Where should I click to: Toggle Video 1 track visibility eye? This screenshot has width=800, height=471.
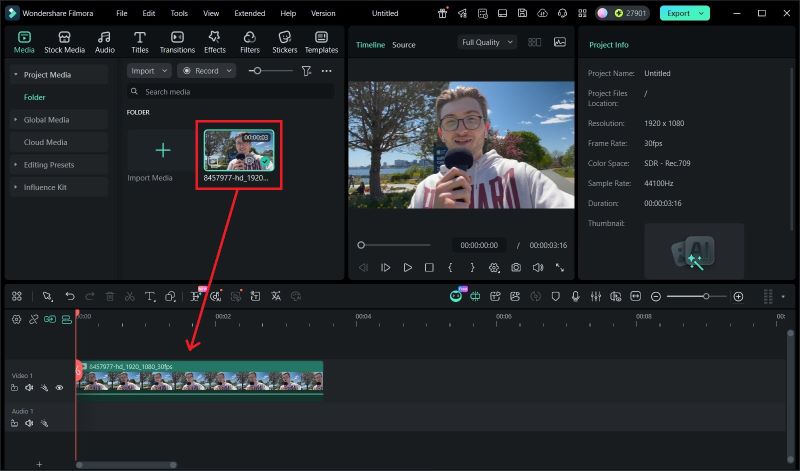tap(59, 388)
